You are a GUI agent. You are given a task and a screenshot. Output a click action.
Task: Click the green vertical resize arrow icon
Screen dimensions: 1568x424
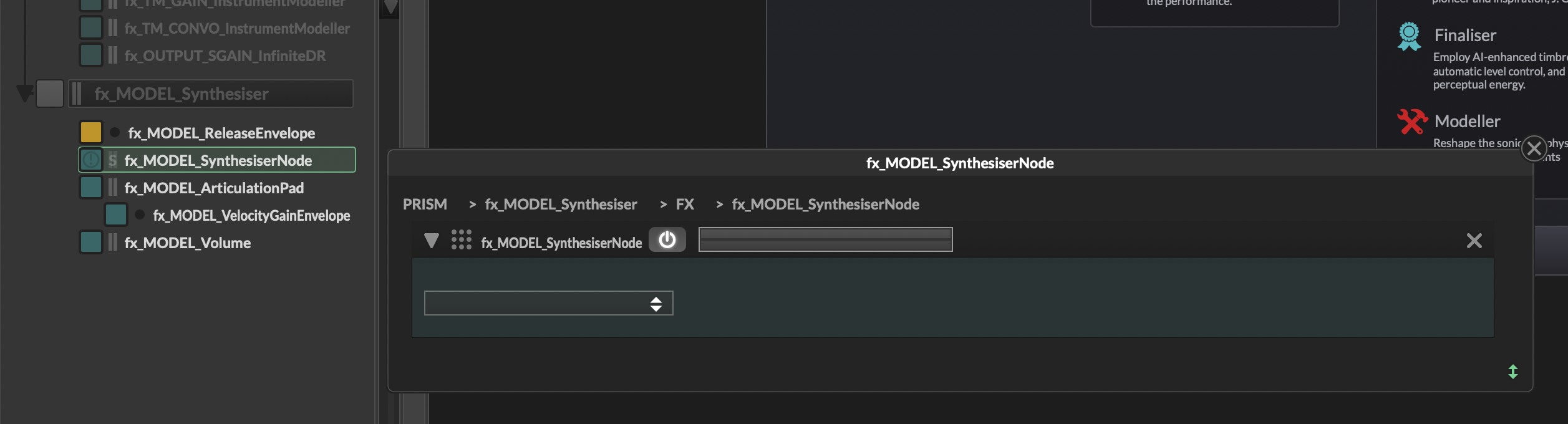point(1512,372)
